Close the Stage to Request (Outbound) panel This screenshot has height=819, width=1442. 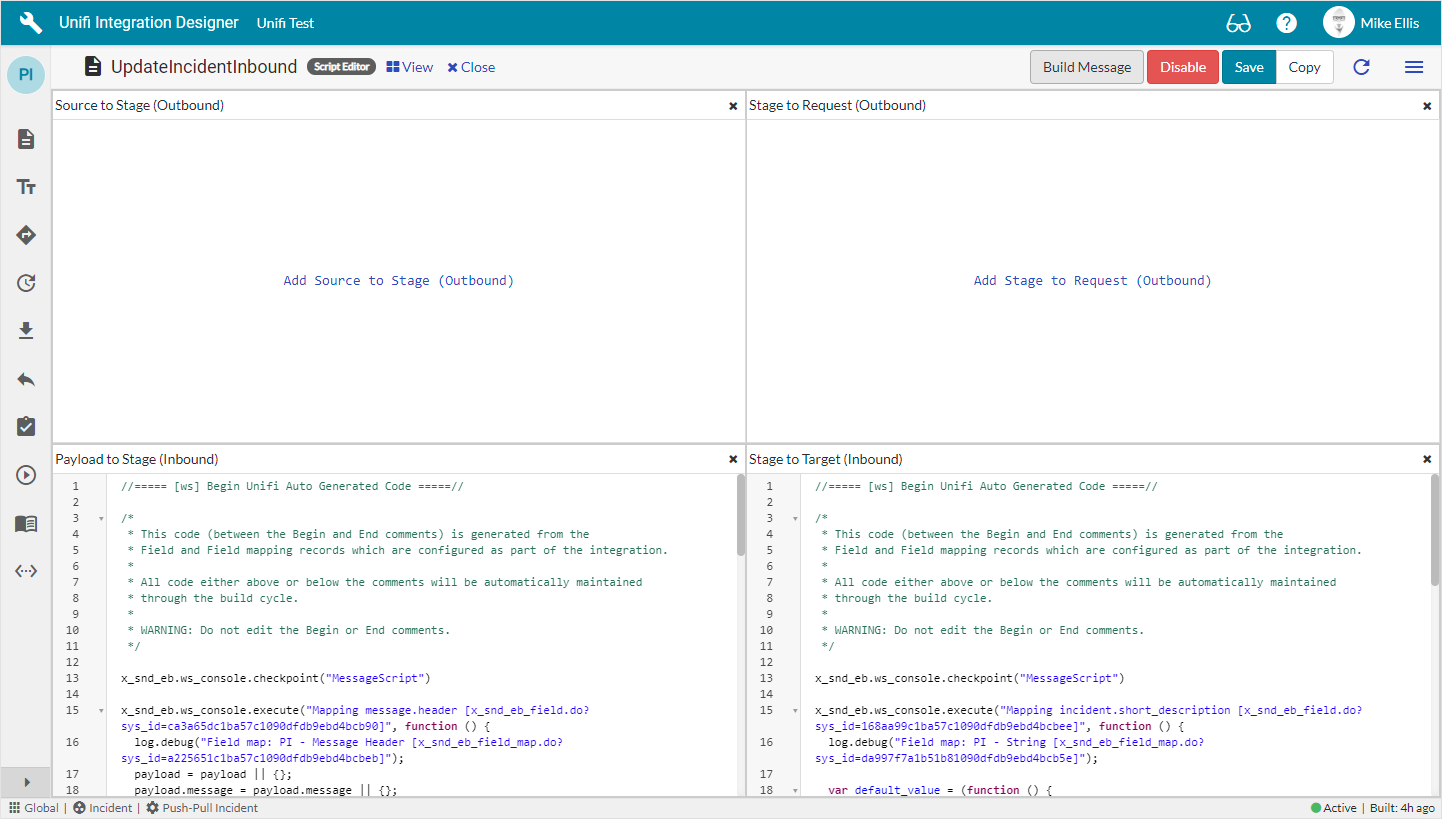(x=1427, y=106)
